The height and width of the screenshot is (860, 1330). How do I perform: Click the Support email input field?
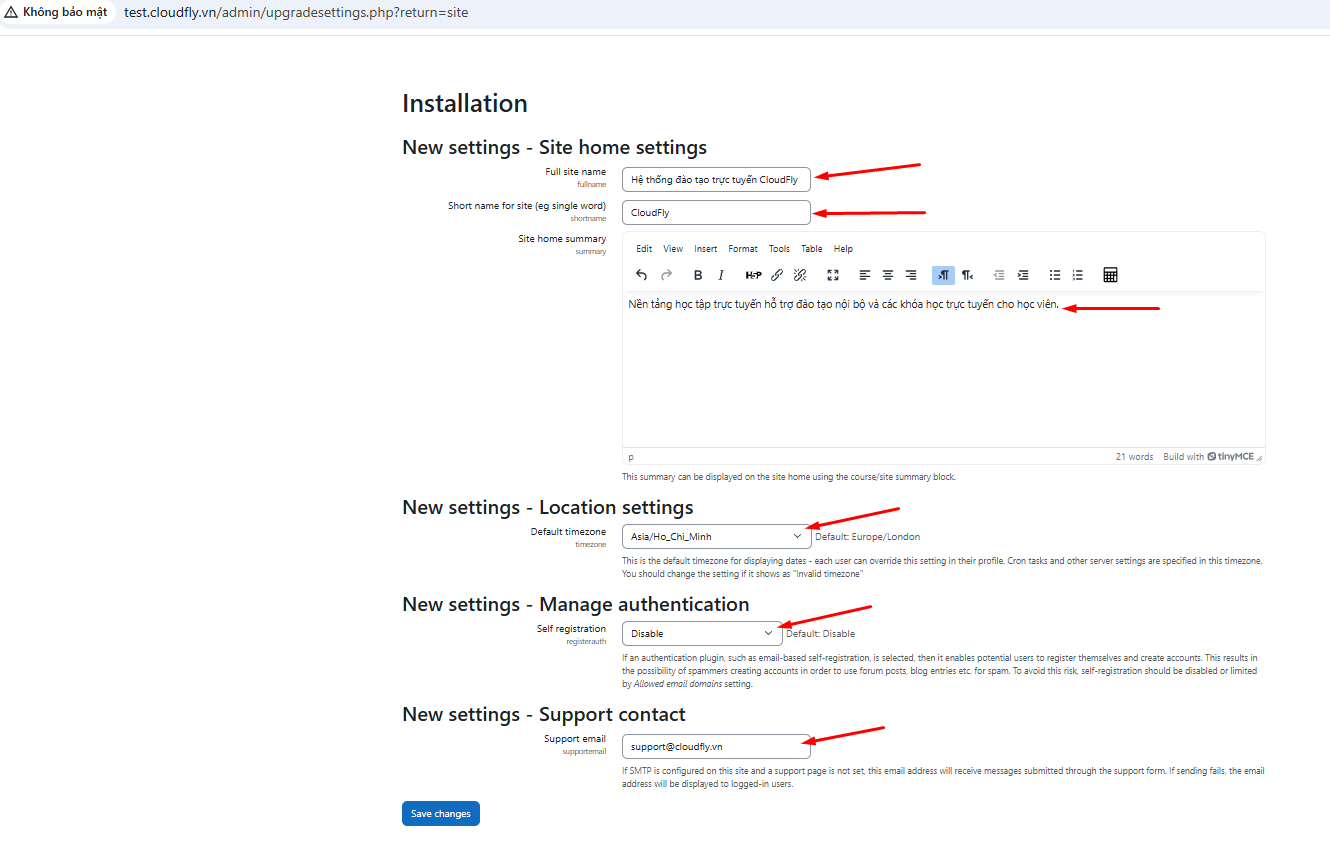click(716, 747)
